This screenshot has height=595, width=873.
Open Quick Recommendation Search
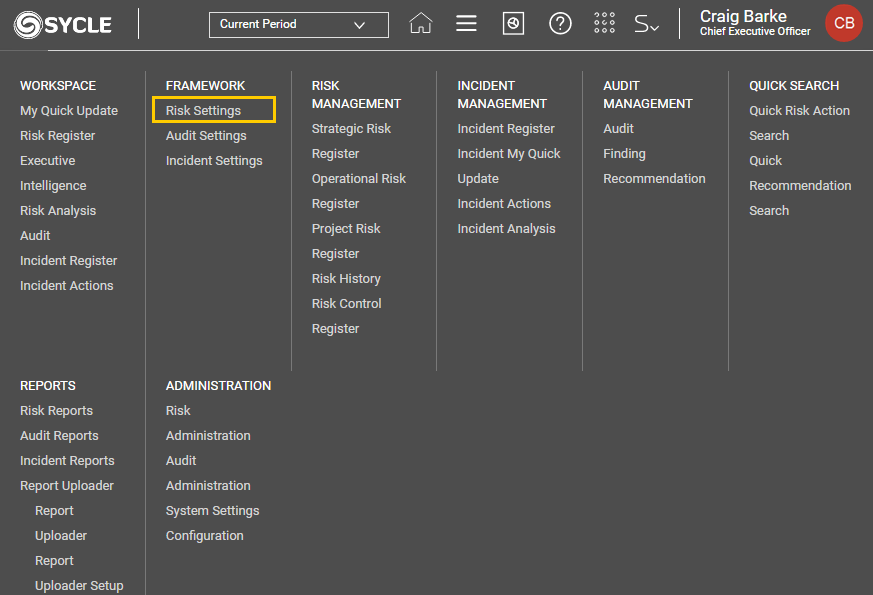click(x=800, y=185)
